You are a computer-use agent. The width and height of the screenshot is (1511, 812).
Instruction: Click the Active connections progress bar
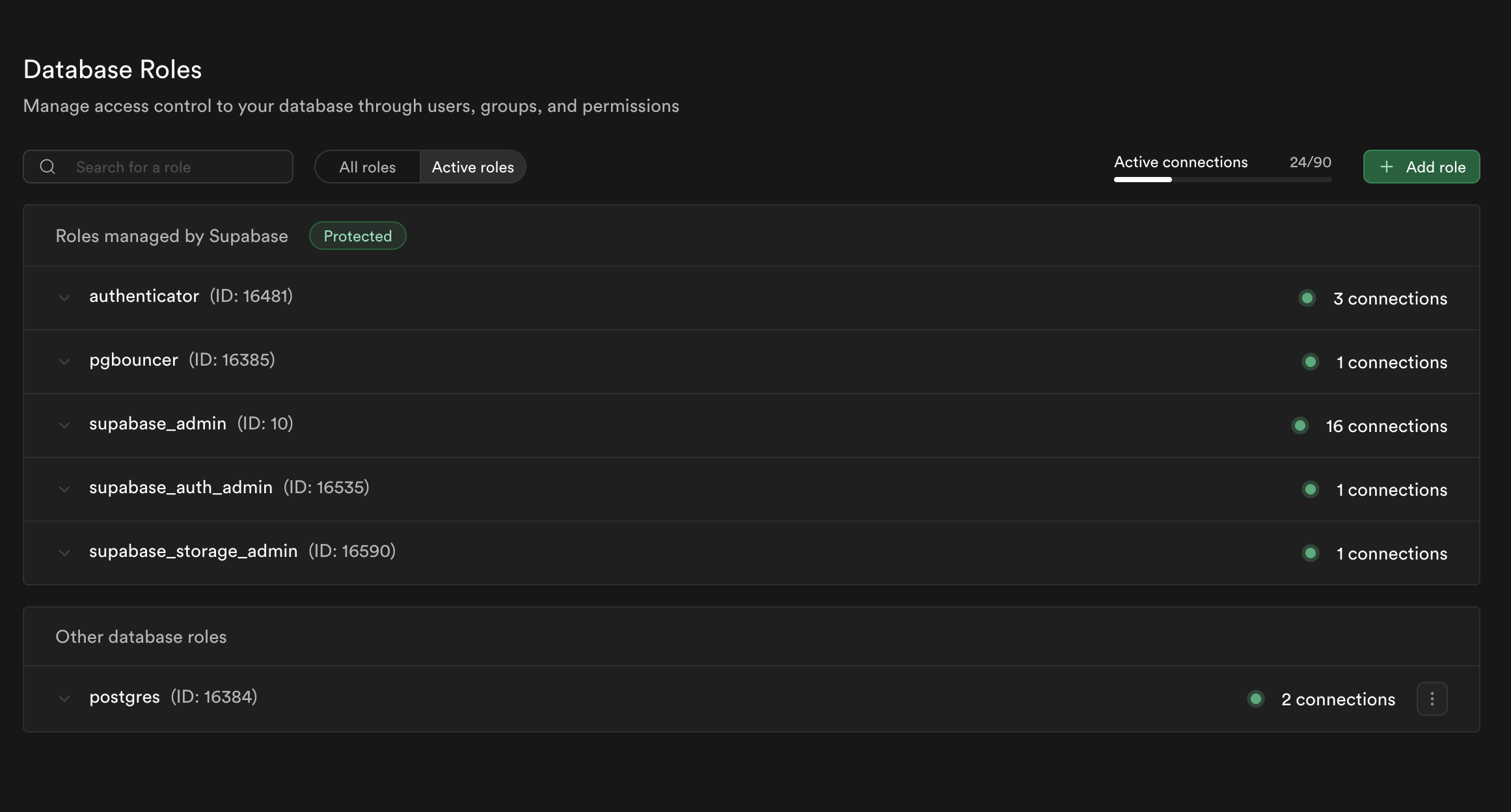click(x=1222, y=180)
